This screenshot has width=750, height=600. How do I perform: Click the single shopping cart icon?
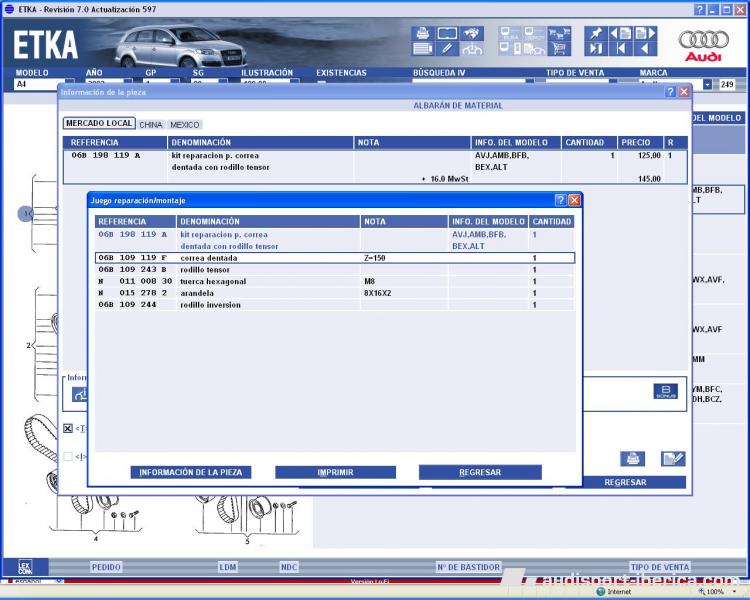[x=559, y=49]
